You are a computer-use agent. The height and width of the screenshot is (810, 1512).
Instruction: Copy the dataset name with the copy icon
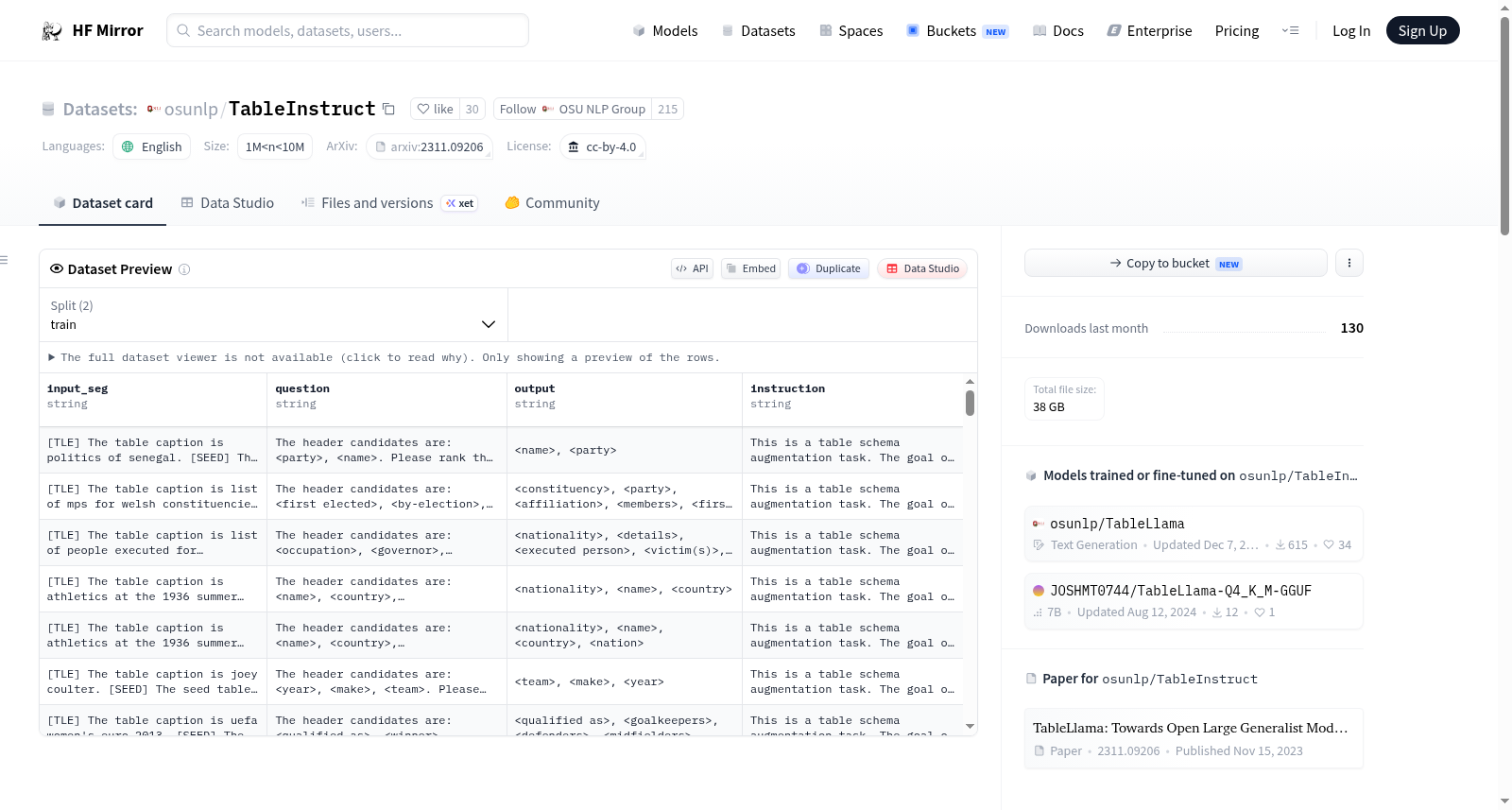(388, 109)
